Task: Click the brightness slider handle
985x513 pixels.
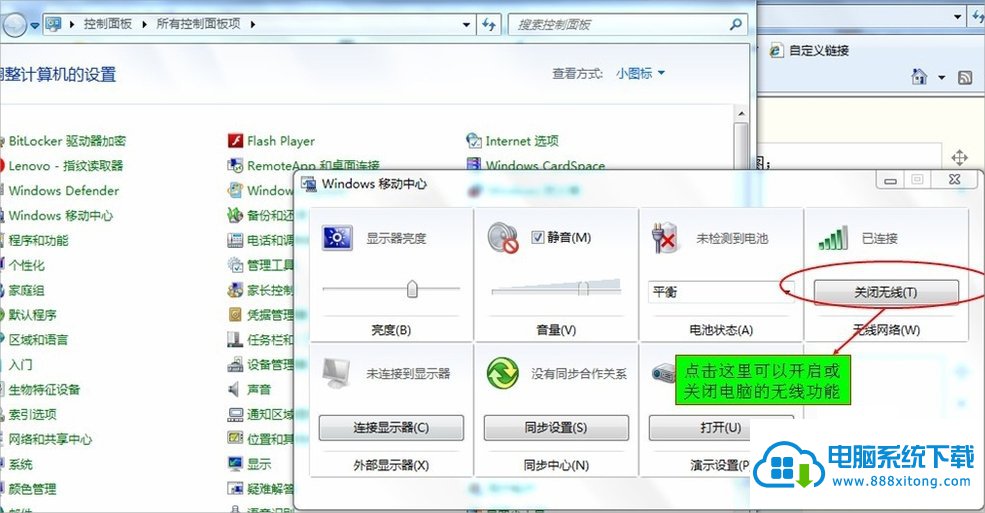Action: 412,288
